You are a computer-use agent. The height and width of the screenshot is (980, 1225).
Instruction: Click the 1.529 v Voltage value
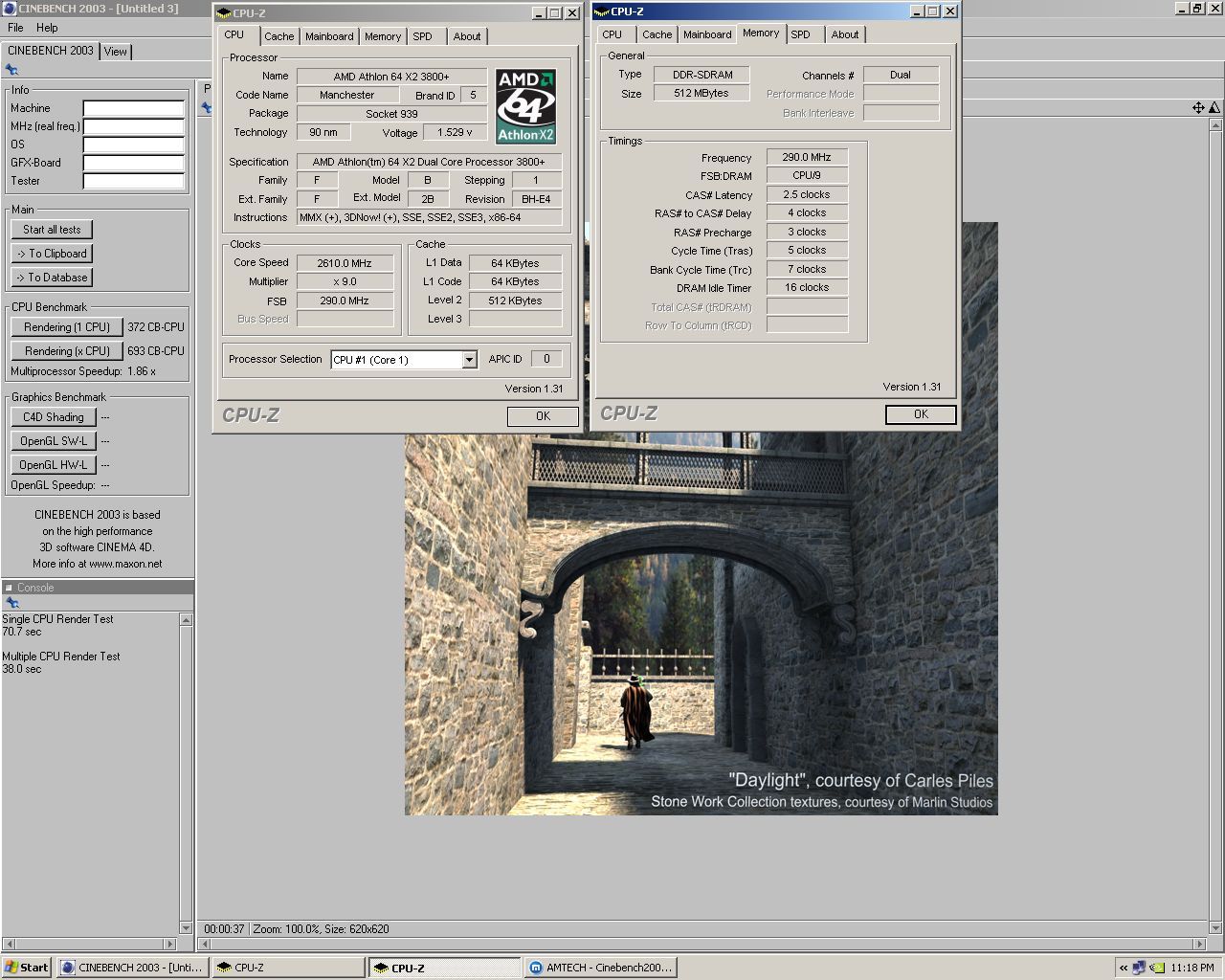click(x=455, y=133)
